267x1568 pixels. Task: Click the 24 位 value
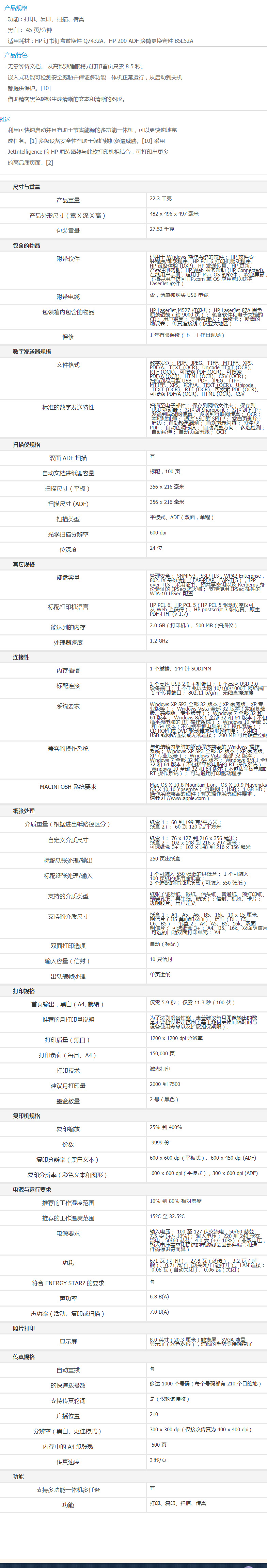tap(156, 548)
